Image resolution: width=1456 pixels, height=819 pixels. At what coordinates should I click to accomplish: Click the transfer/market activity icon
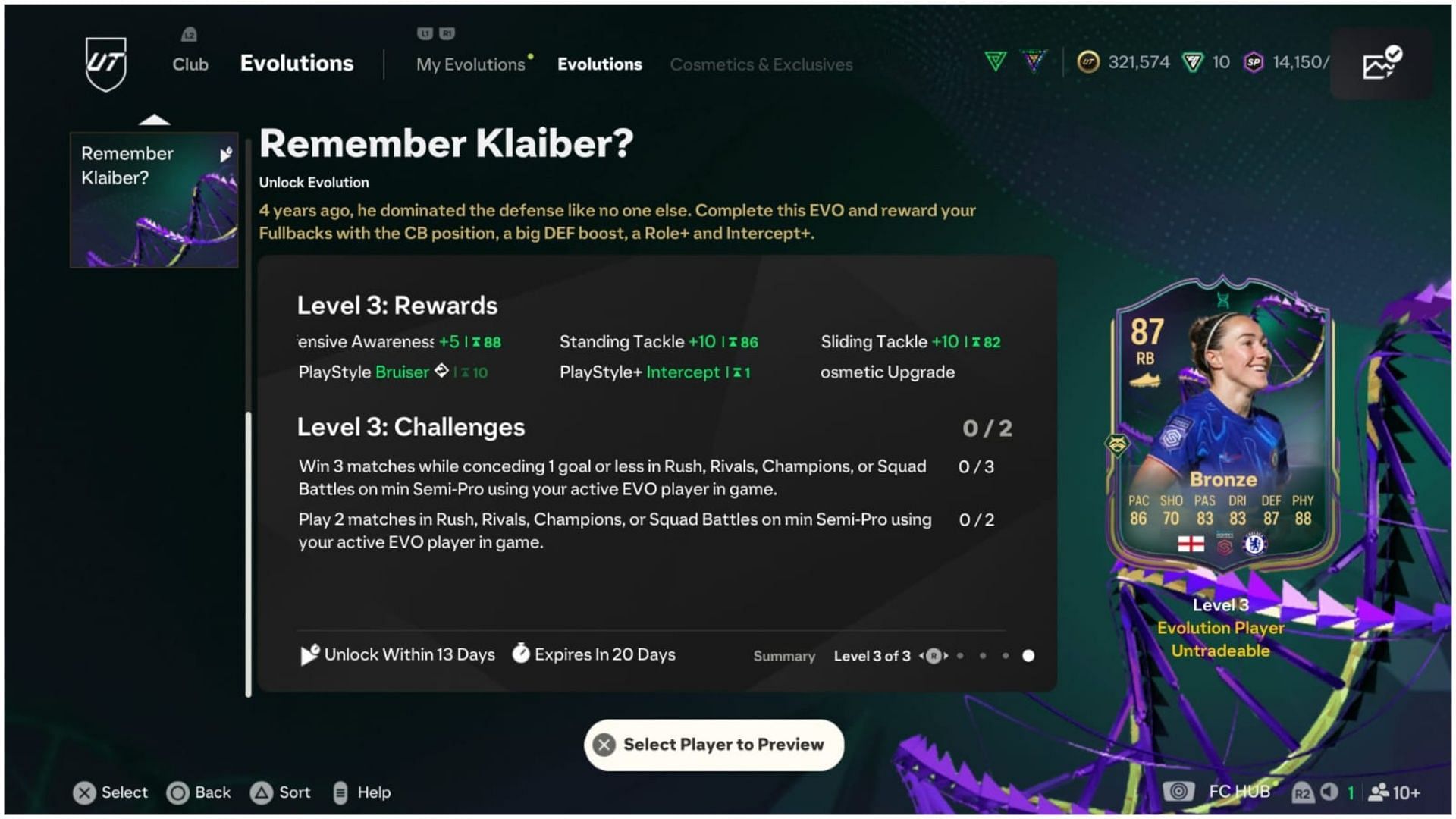coord(1384,62)
